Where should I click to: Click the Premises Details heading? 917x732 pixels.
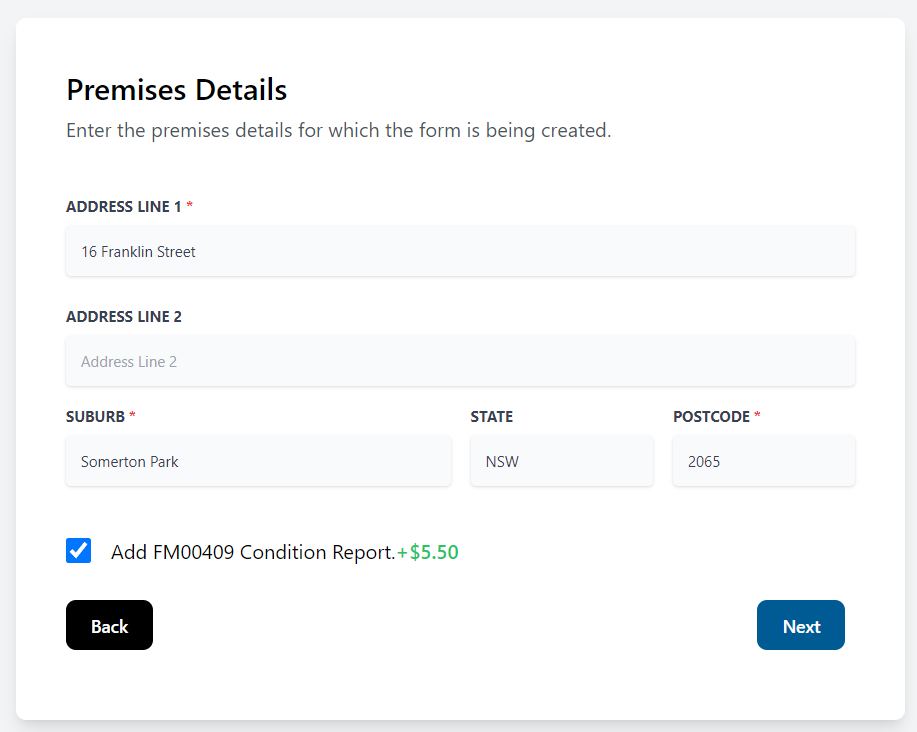coord(176,90)
